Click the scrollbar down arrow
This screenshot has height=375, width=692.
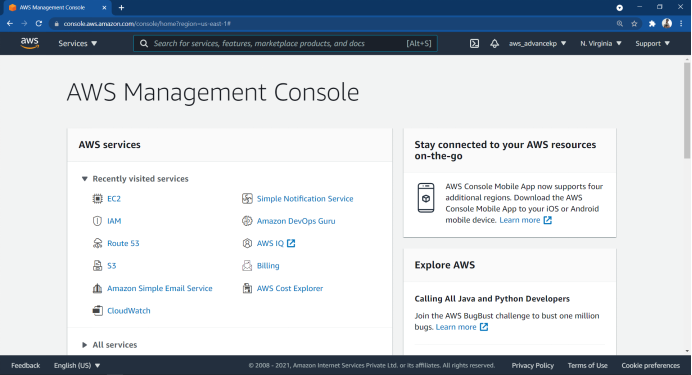[687, 351]
